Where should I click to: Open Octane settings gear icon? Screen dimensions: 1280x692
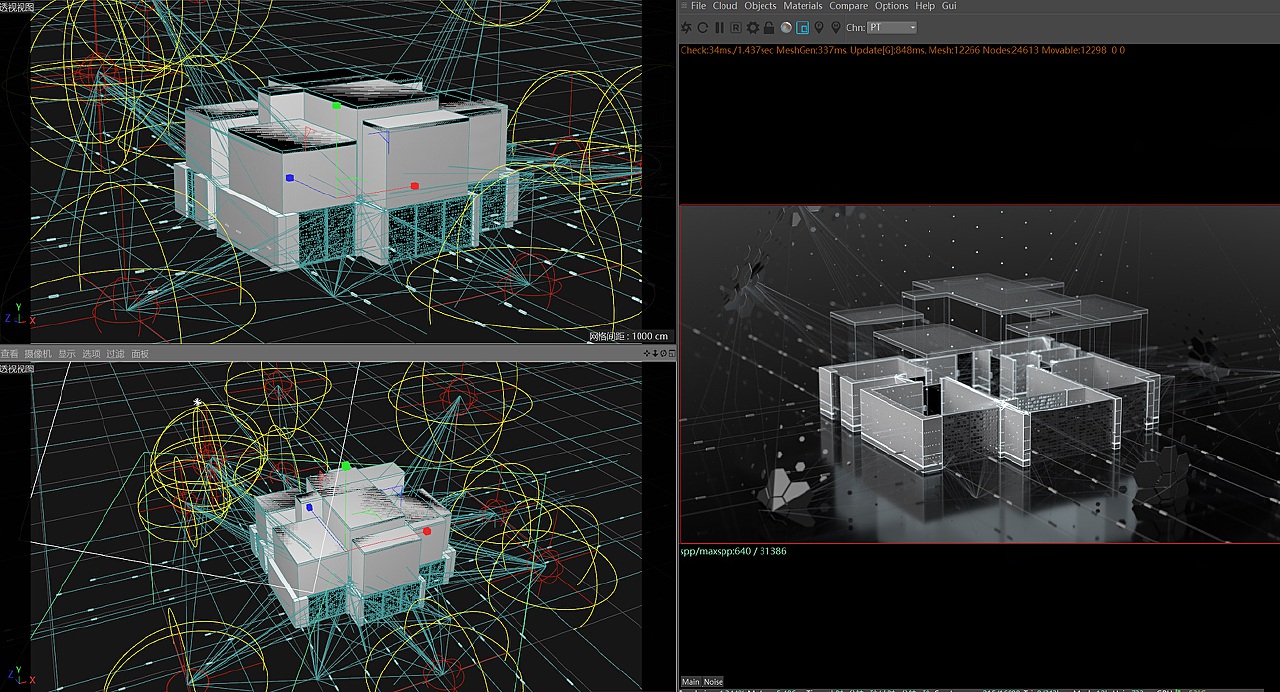(x=753, y=27)
